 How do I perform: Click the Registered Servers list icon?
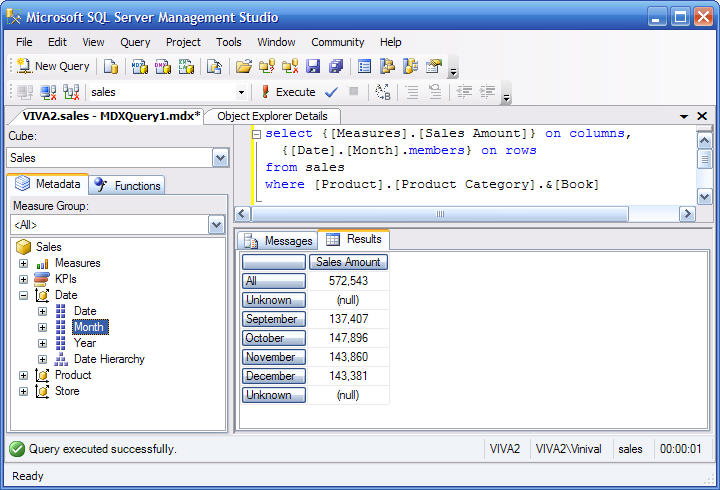[364, 66]
